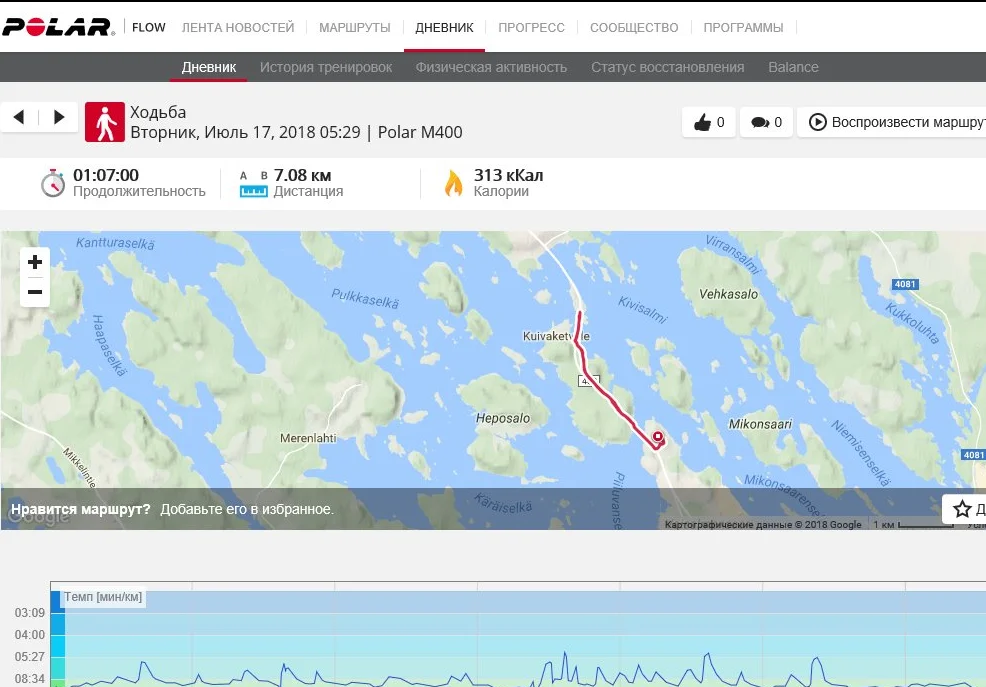Image resolution: width=986 pixels, height=687 pixels.
Task: Click the red walking sport icon
Action: 105,122
